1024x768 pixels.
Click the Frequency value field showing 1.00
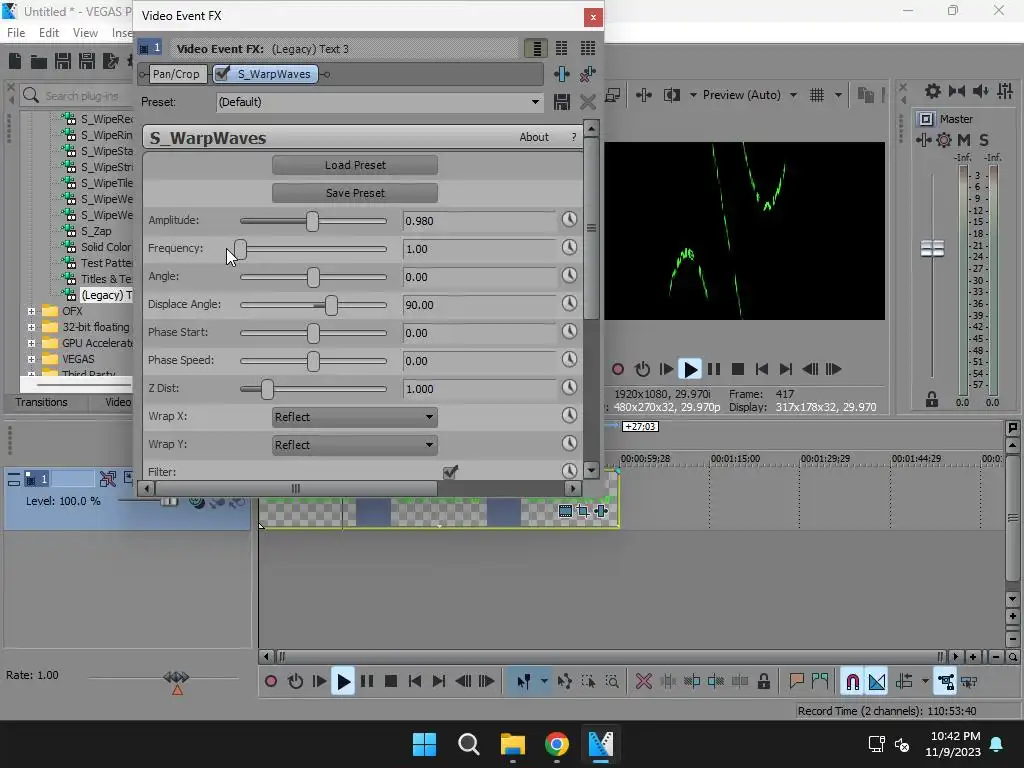(x=479, y=249)
